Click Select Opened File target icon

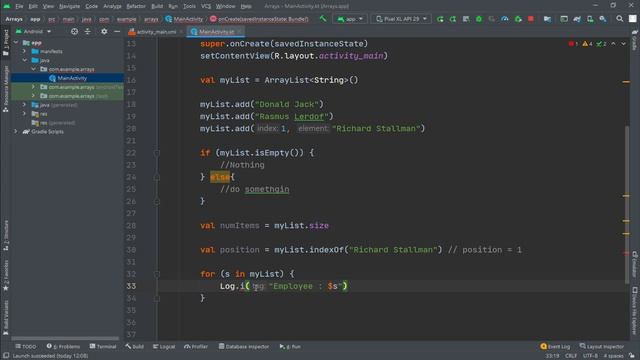pyautogui.click(x=74, y=31)
